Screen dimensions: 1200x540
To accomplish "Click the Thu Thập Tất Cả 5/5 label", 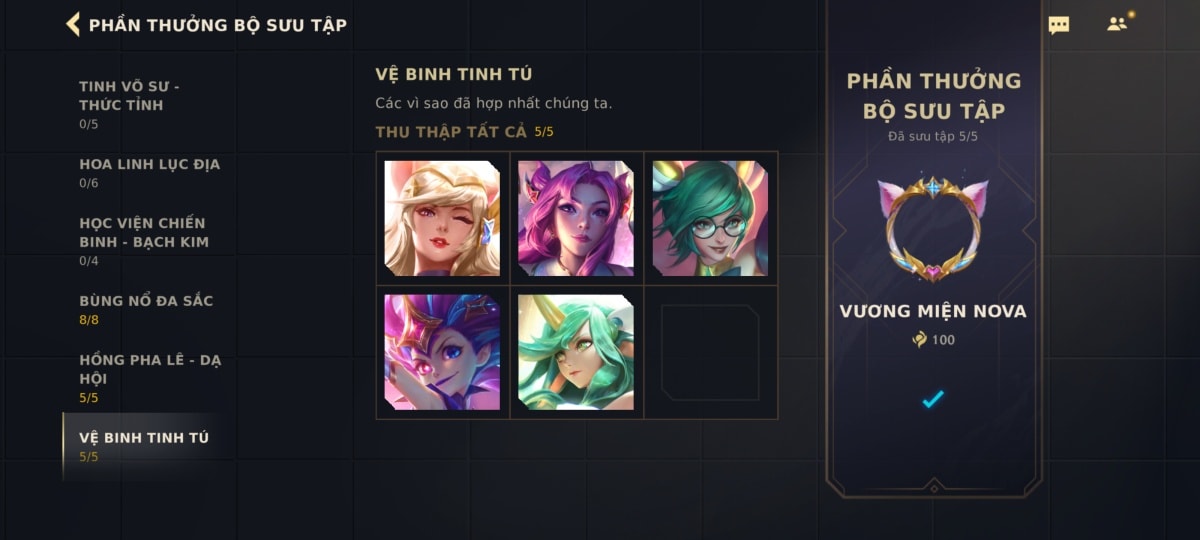I will pyautogui.click(x=464, y=132).
